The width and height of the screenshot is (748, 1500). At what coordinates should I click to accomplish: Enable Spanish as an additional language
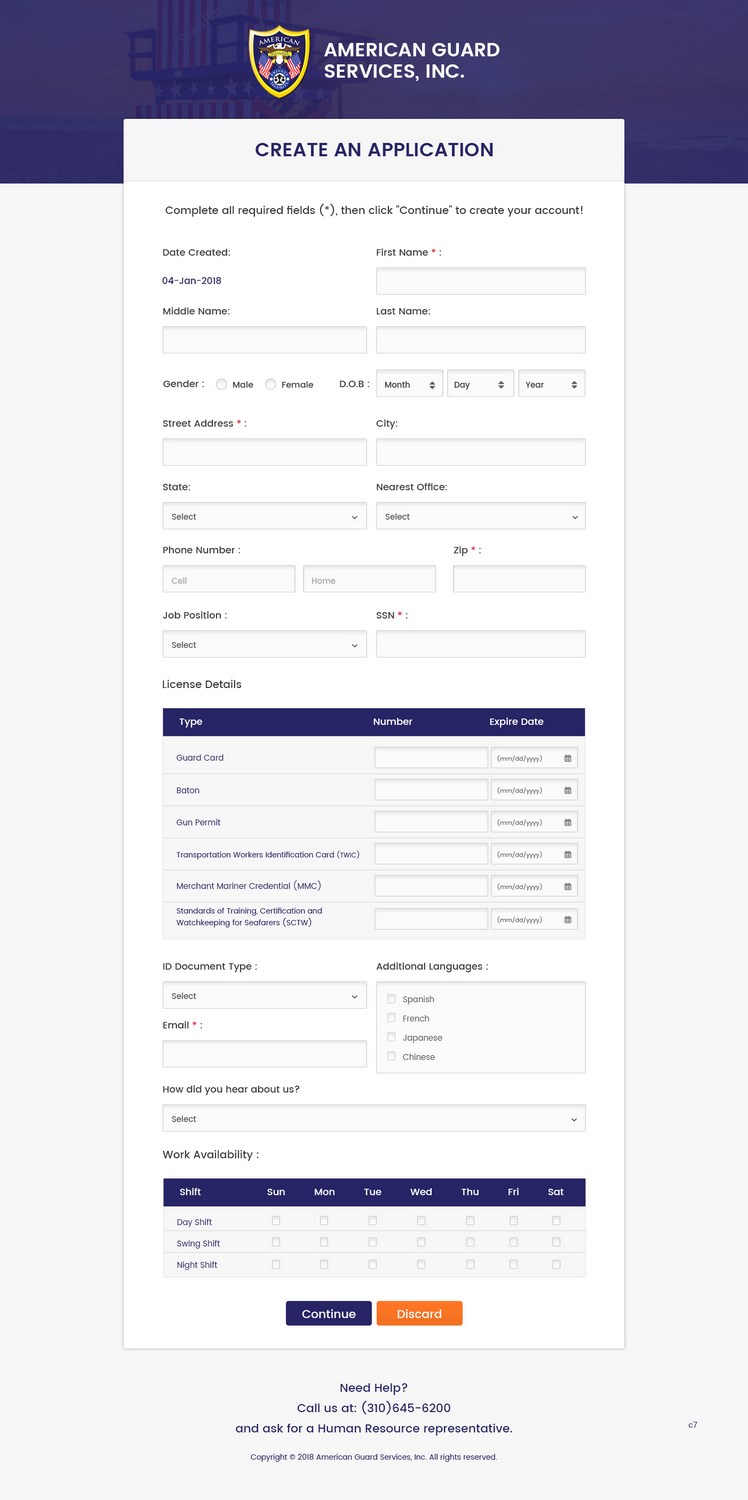click(x=391, y=998)
